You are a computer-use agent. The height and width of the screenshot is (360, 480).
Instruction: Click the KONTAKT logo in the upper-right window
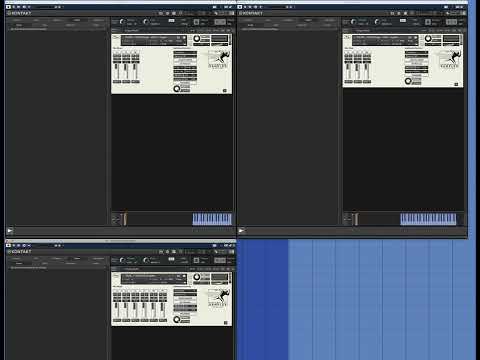[251, 13]
